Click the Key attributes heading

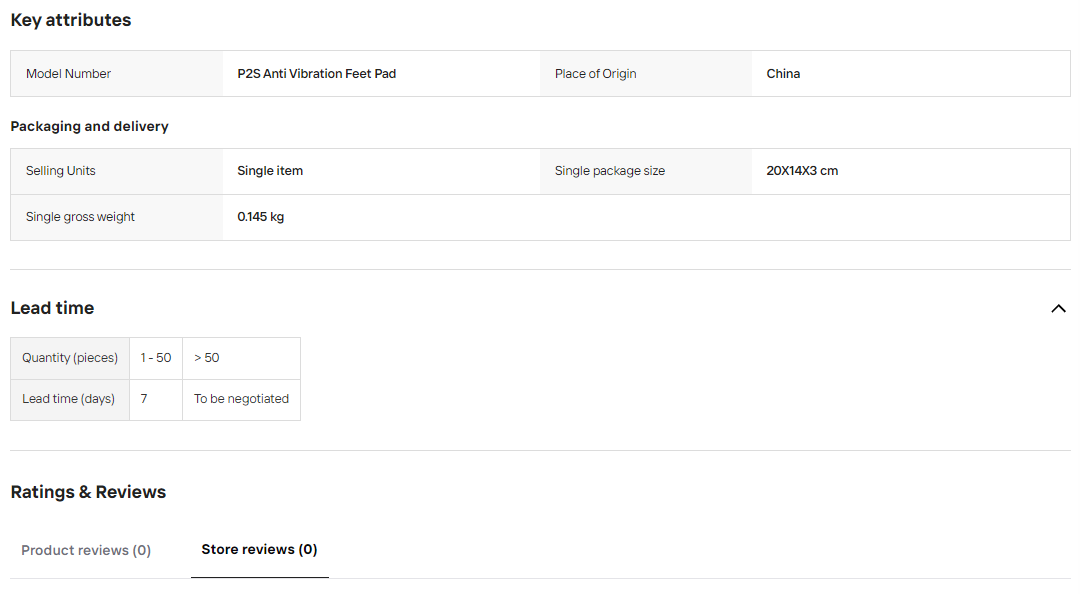point(71,20)
